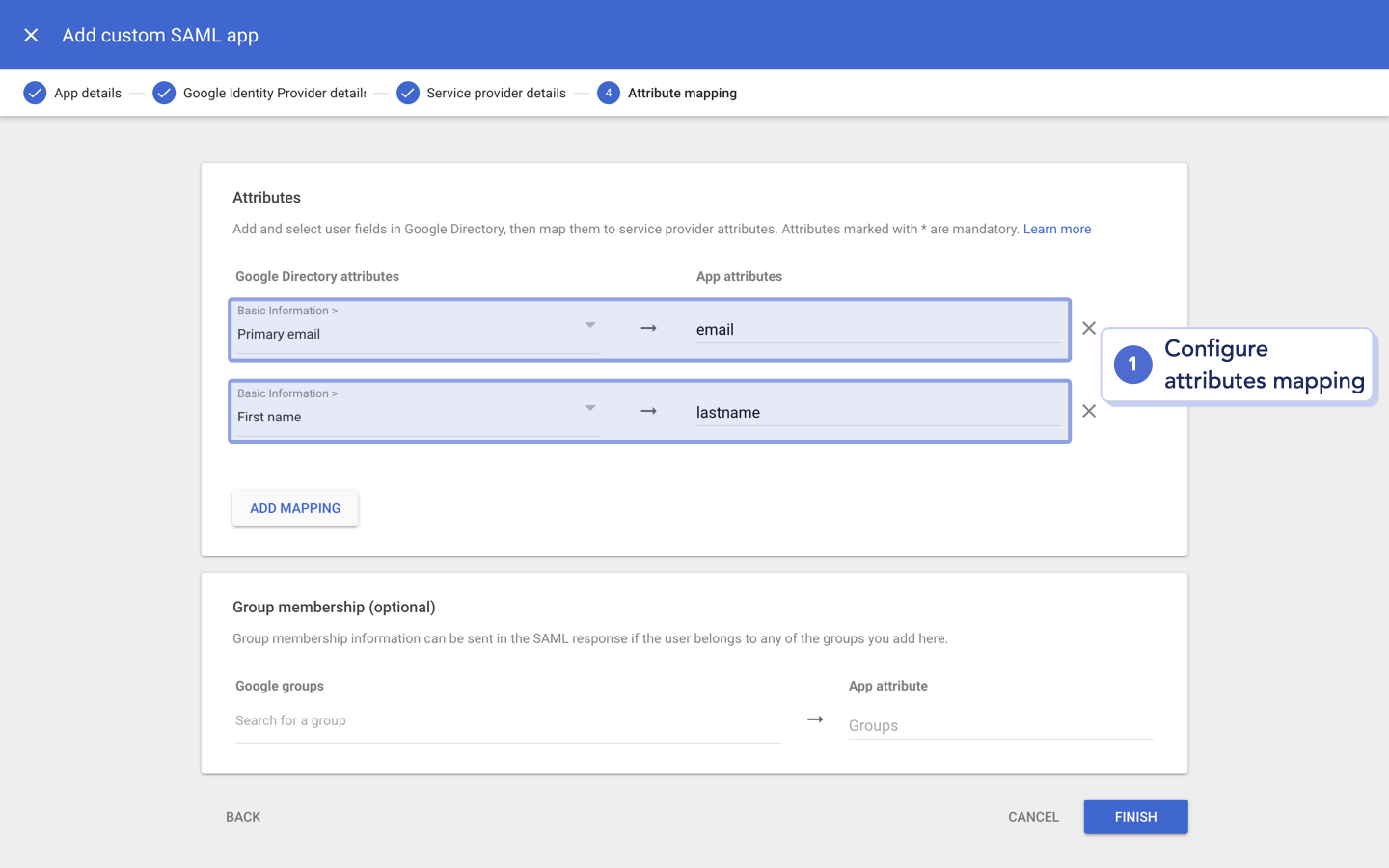Cancel the custom SAML app setup
Viewport: 1389px width, 868px height.
[1033, 817]
